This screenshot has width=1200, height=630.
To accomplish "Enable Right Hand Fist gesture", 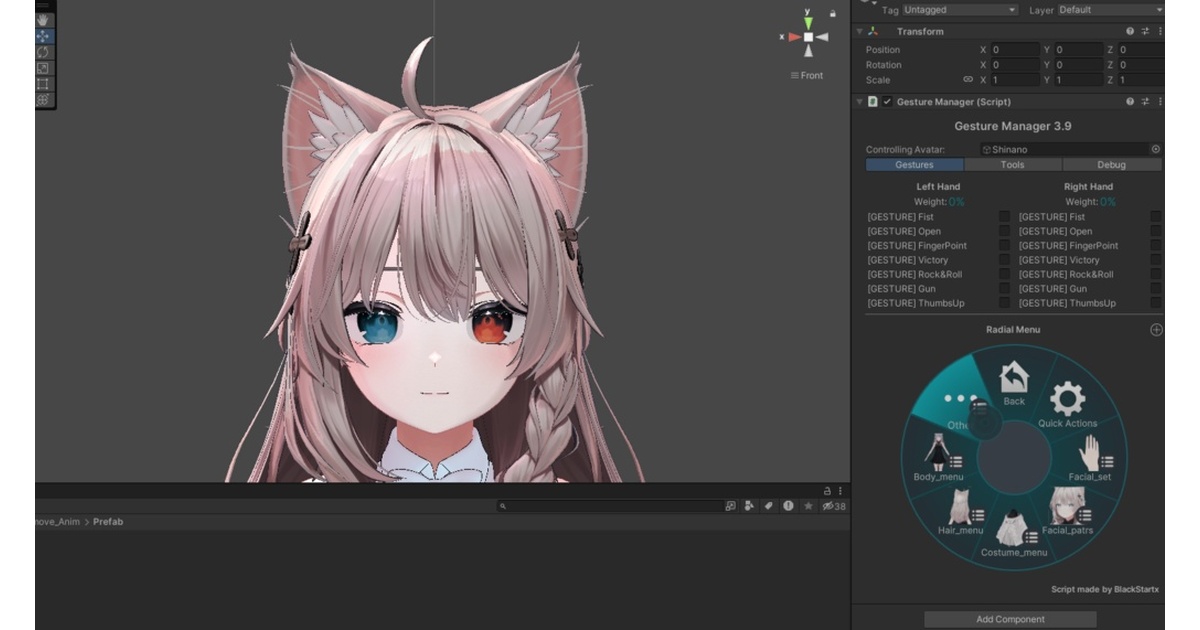I will (1156, 216).
